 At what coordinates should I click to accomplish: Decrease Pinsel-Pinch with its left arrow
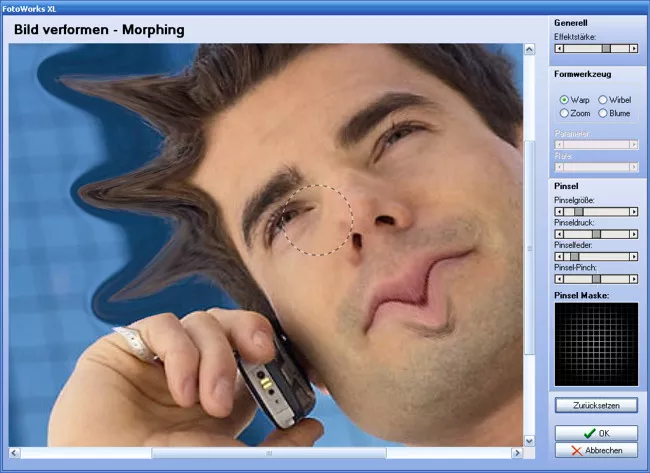(x=559, y=279)
